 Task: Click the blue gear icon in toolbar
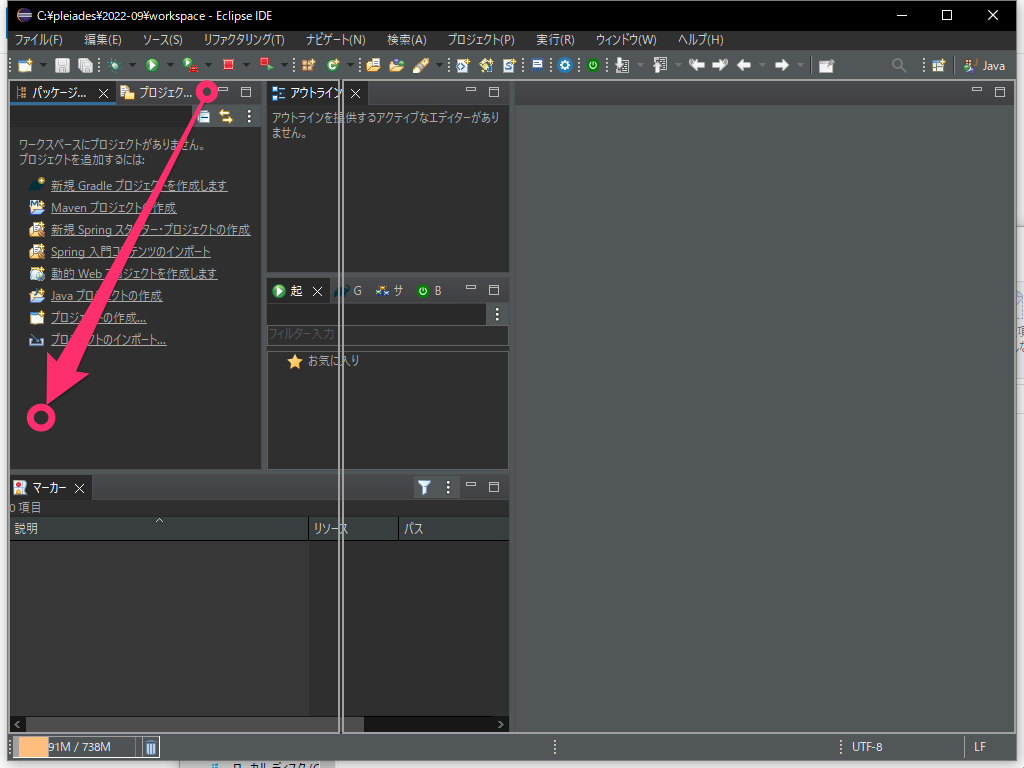565,65
